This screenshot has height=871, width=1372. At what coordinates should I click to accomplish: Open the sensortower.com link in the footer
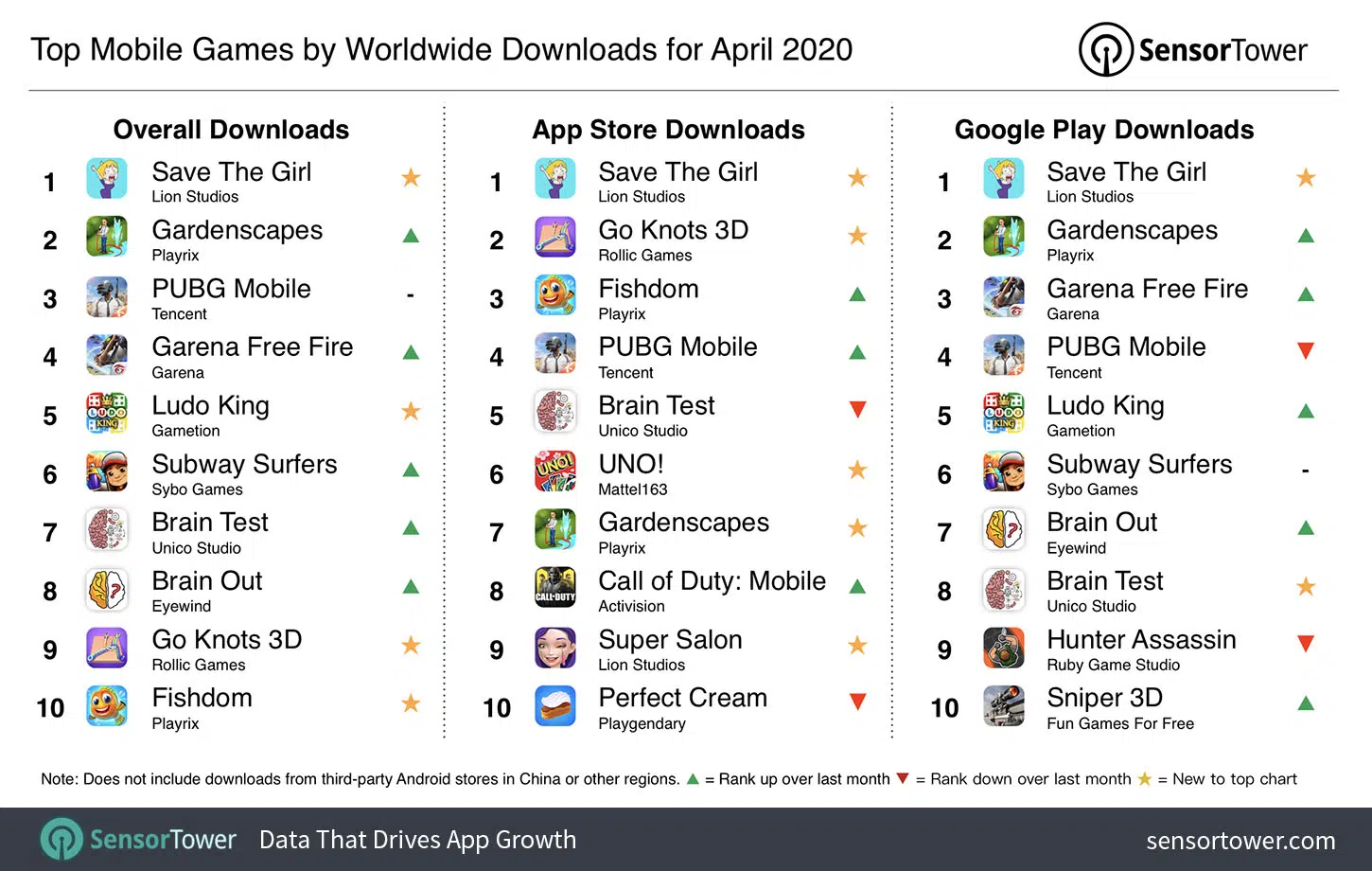[1240, 840]
